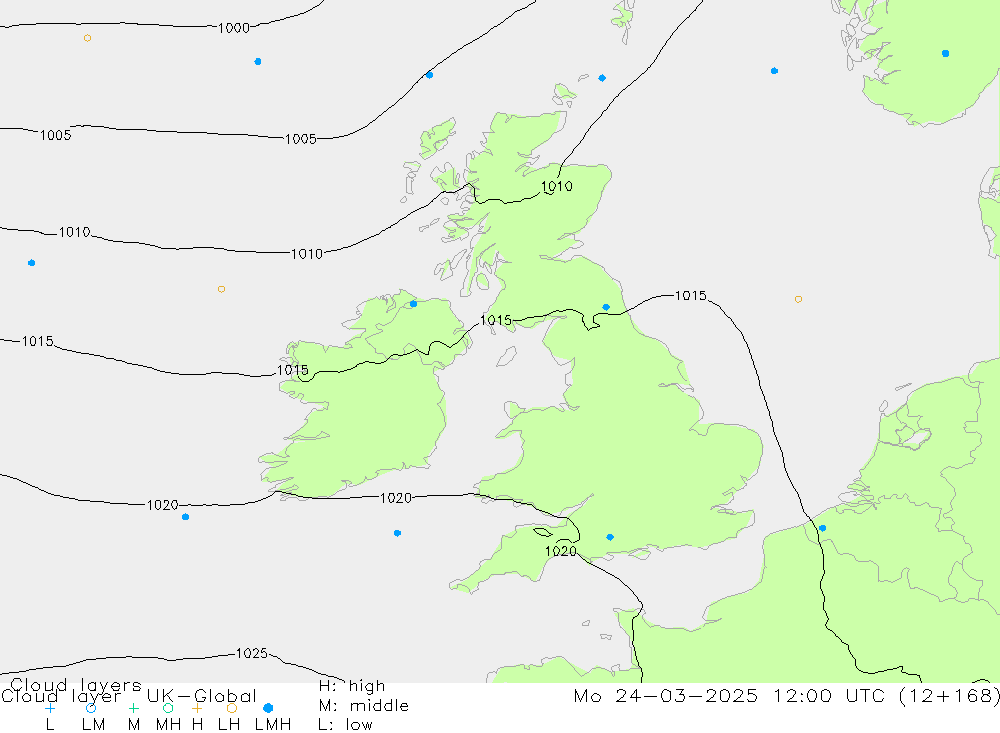The width and height of the screenshot is (1000, 733).
Task: Click the orange circle marker near the 1000 isobar
Action: tap(87, 38)
